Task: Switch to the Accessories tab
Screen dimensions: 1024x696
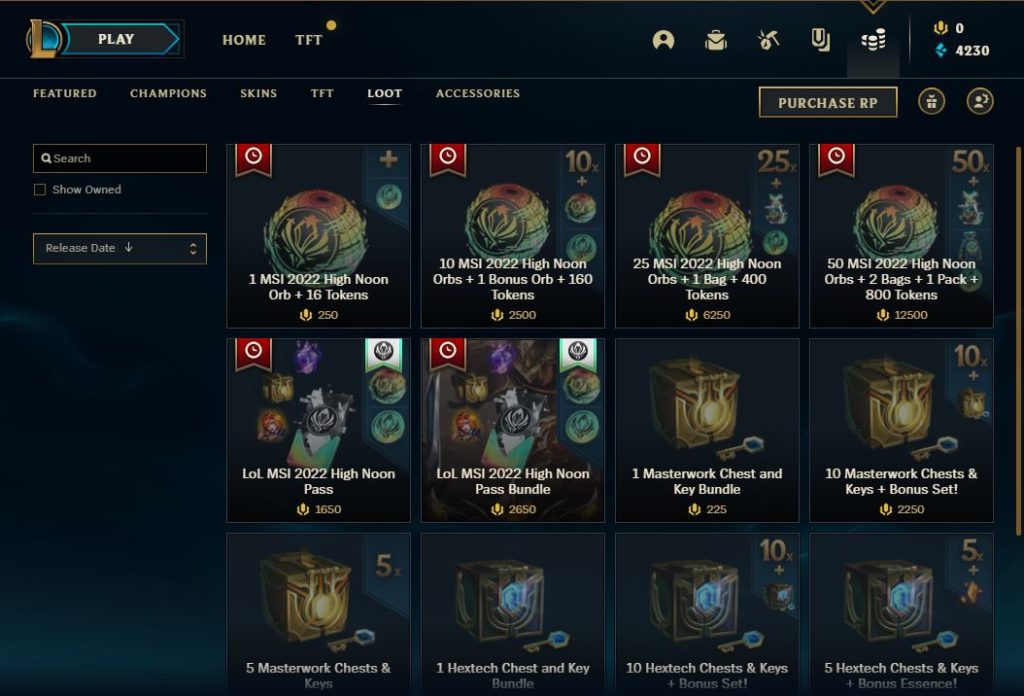Action: (478, 93)
